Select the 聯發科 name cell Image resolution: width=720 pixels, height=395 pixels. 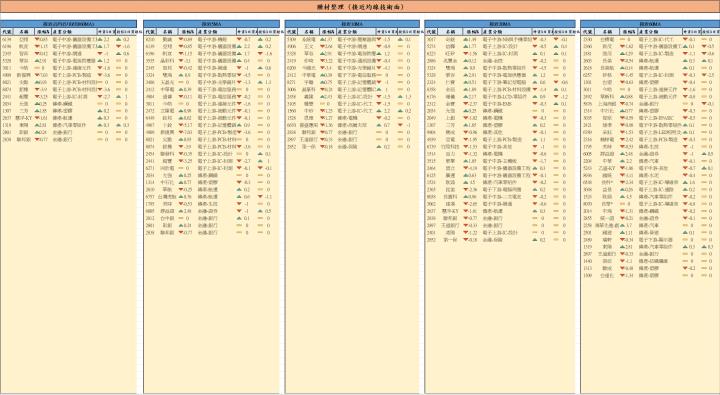point(167,154)
